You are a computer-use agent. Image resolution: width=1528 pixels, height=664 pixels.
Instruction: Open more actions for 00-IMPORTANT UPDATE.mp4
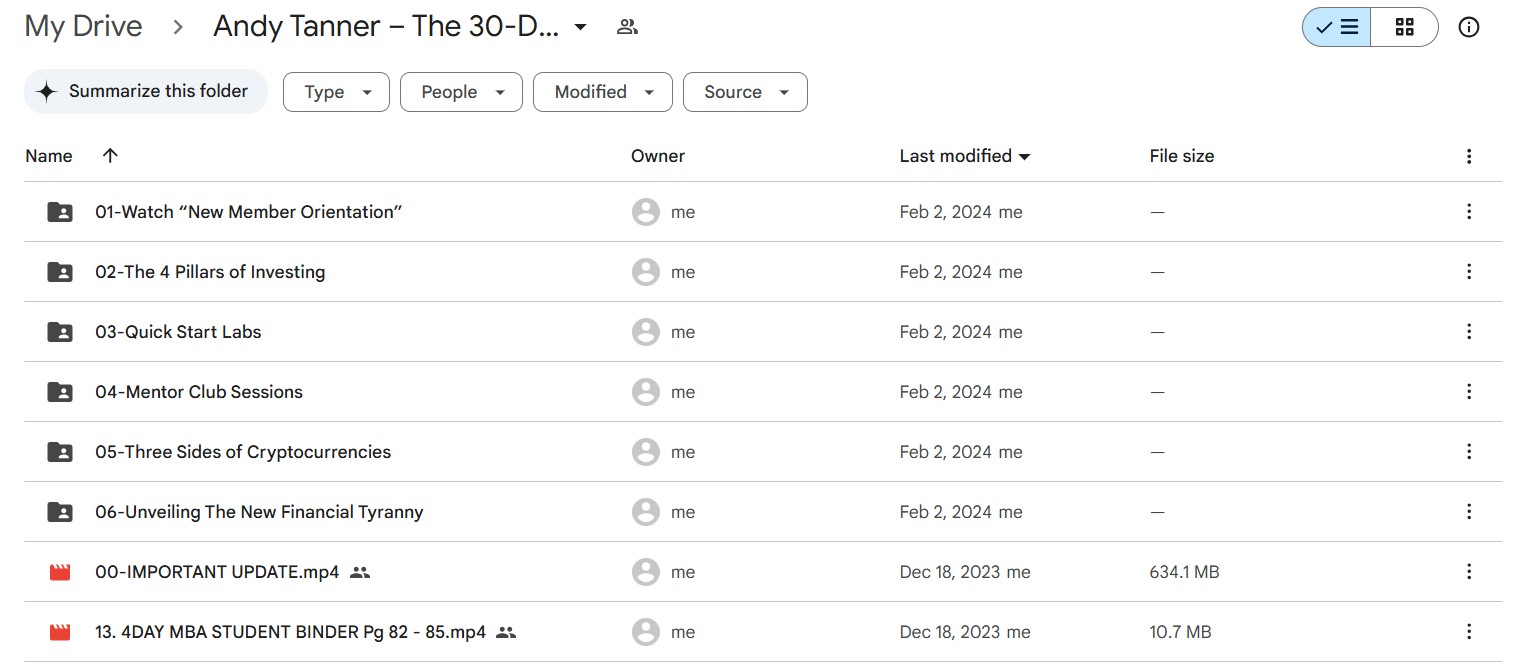click(1468, 572)
